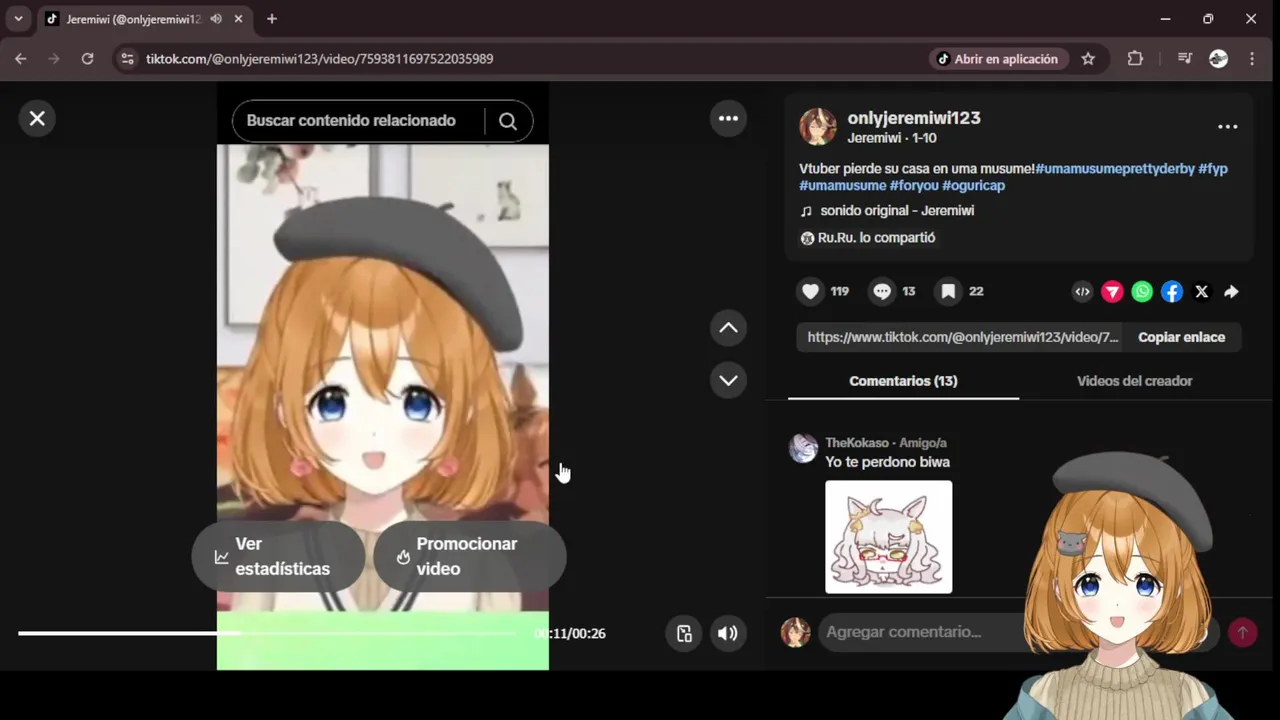Open the onlyjeremiwi123 username link
1280x720 pixels.
click(x=914, y=118)
